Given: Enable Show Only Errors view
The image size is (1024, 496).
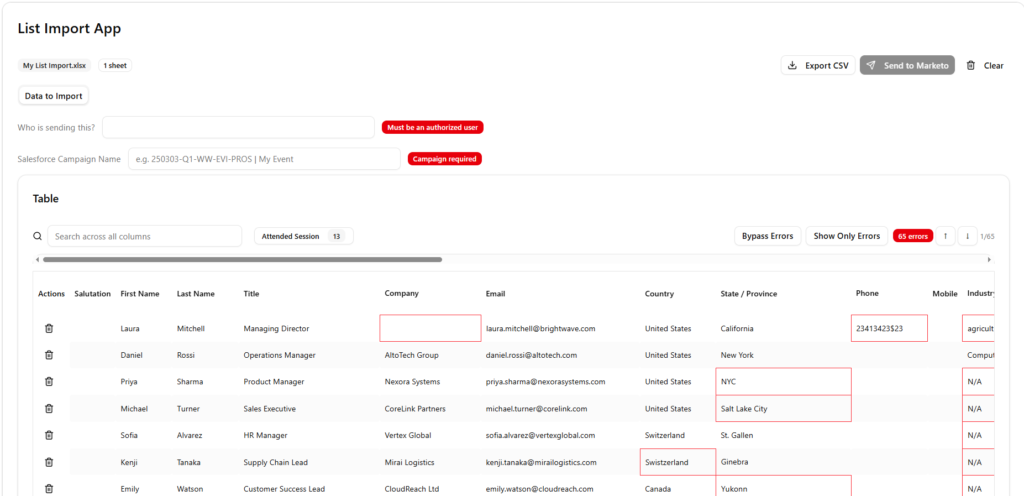Looking at the screenshot, I should [x=846, y=236].
